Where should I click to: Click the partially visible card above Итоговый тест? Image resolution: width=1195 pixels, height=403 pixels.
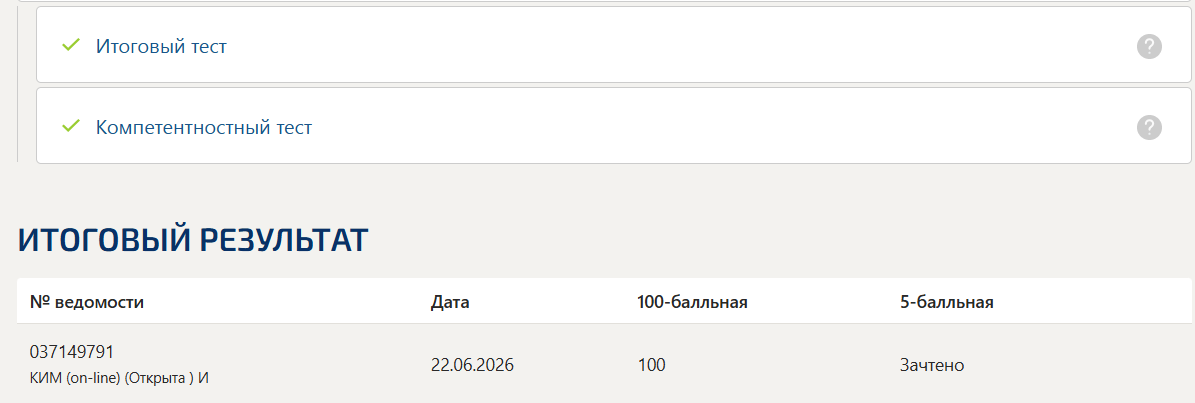point(604,1)
